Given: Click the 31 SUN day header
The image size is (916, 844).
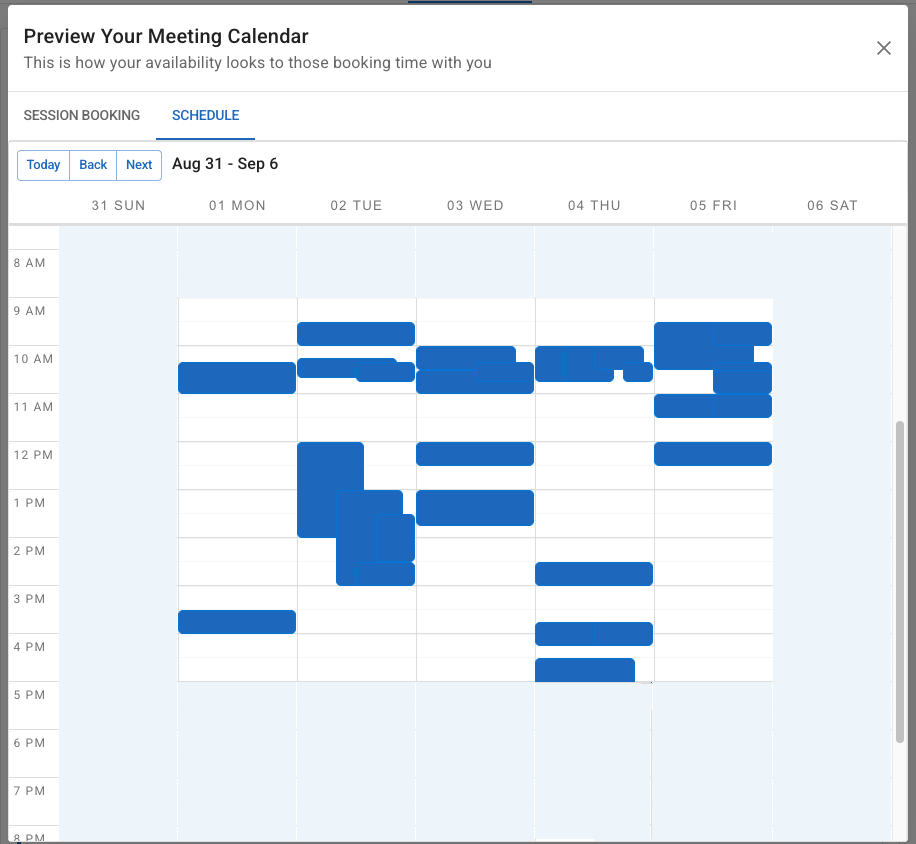Looking at the screenshot, I should (x=118, y=206).
